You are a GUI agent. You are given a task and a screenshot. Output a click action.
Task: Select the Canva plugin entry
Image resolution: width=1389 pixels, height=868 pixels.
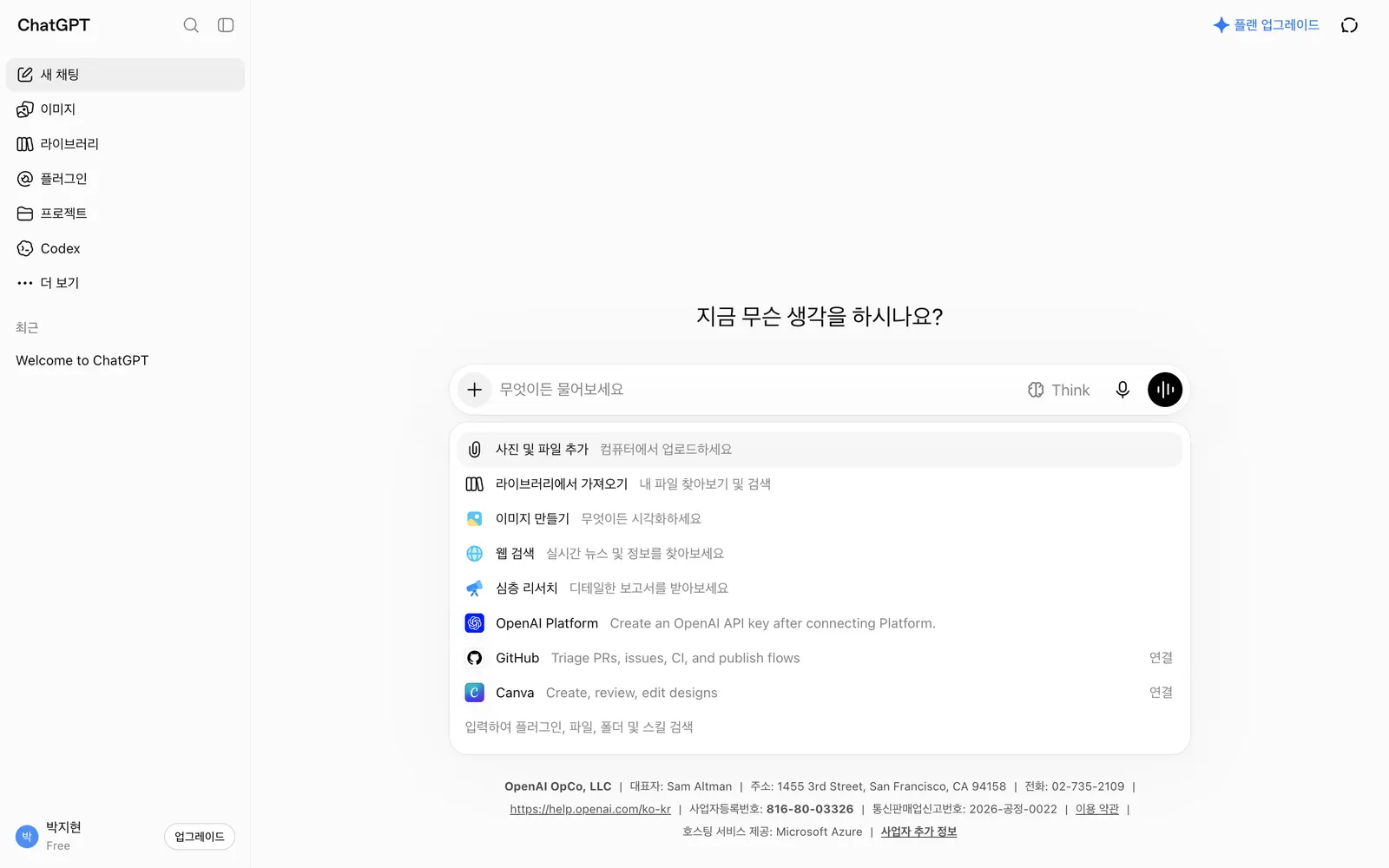pyautogui.click(x=820, y=693)
